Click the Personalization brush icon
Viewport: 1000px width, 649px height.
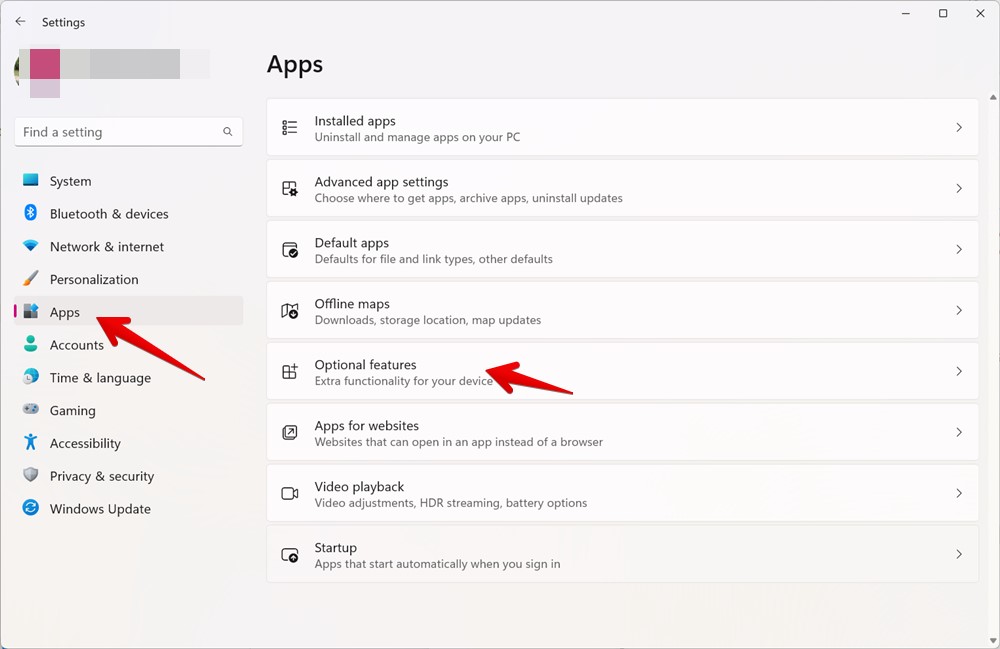pos(30,279)
